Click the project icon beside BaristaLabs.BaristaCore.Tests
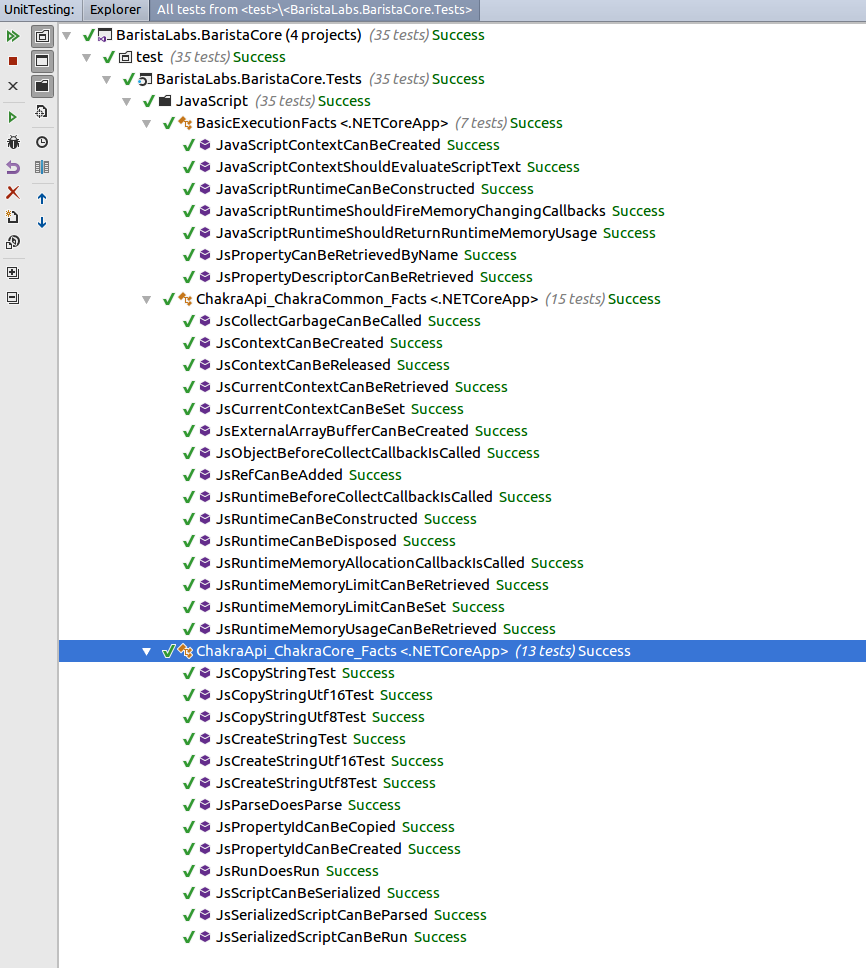This screenshot has height=968, width=866. 145,79
